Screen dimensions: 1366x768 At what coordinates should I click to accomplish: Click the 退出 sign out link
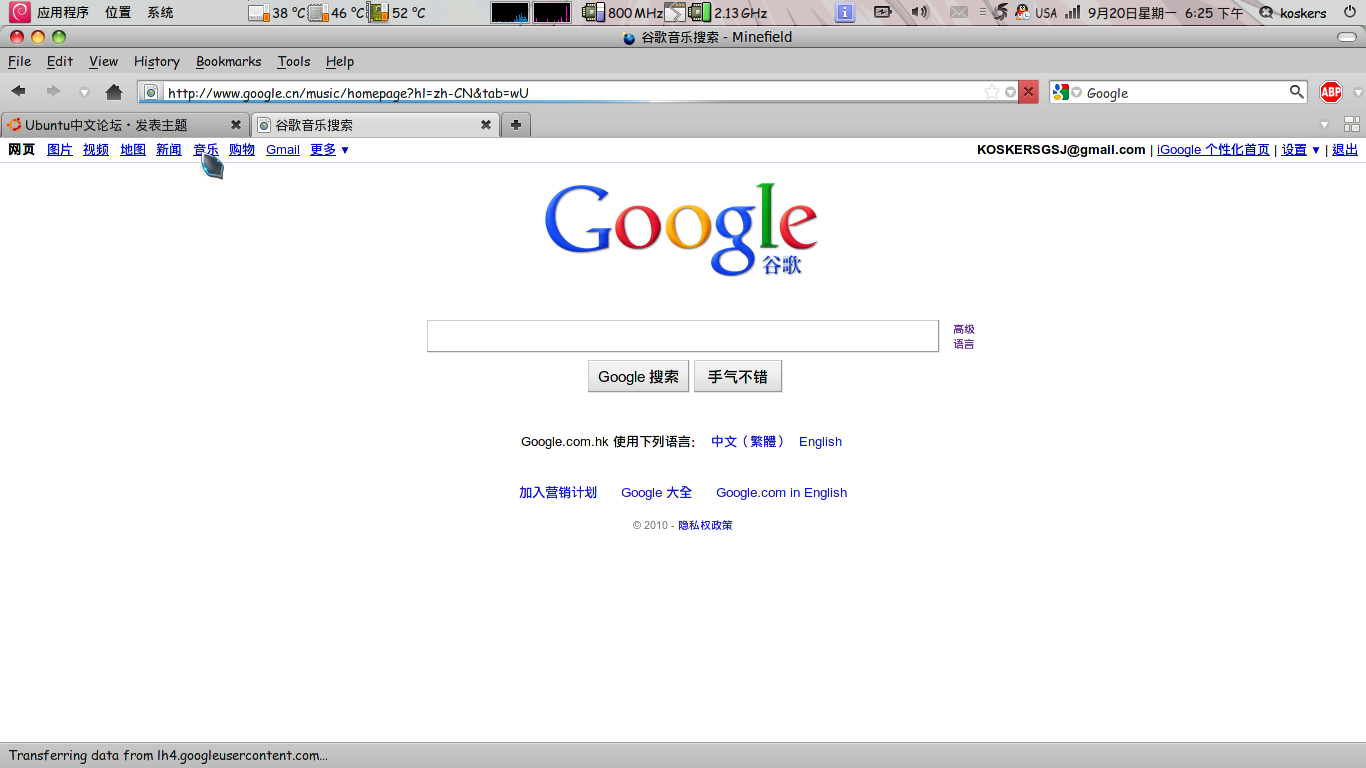1345,150
